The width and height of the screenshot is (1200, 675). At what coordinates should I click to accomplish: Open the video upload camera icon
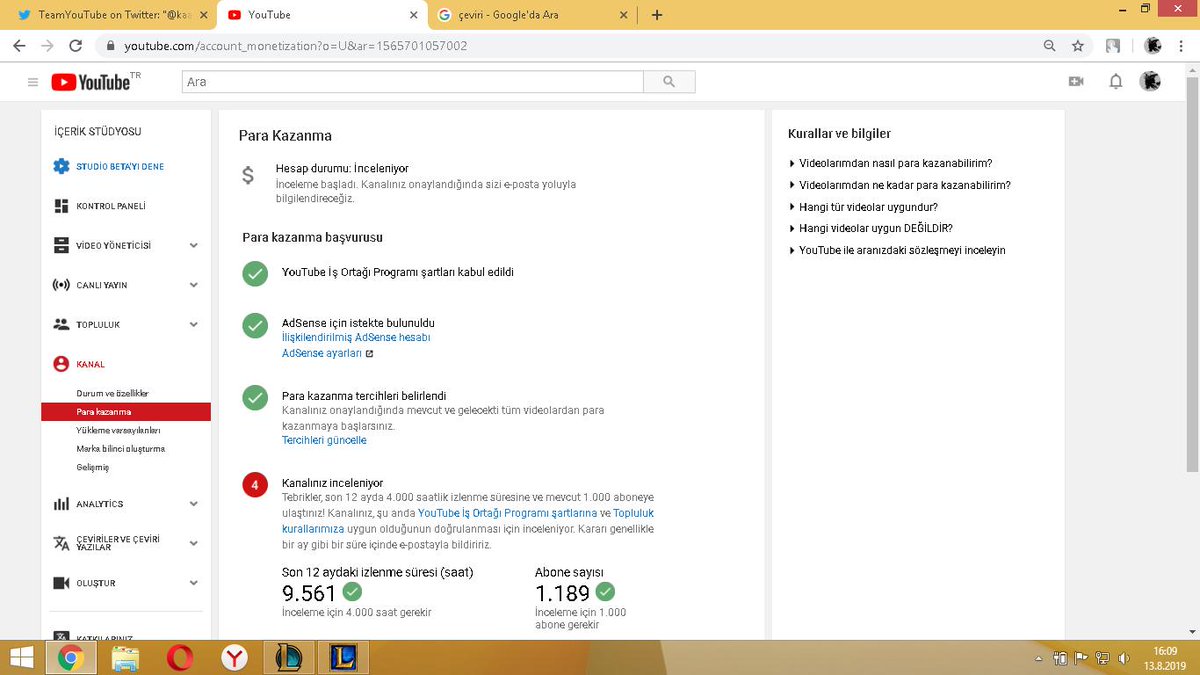(1076, 82)
